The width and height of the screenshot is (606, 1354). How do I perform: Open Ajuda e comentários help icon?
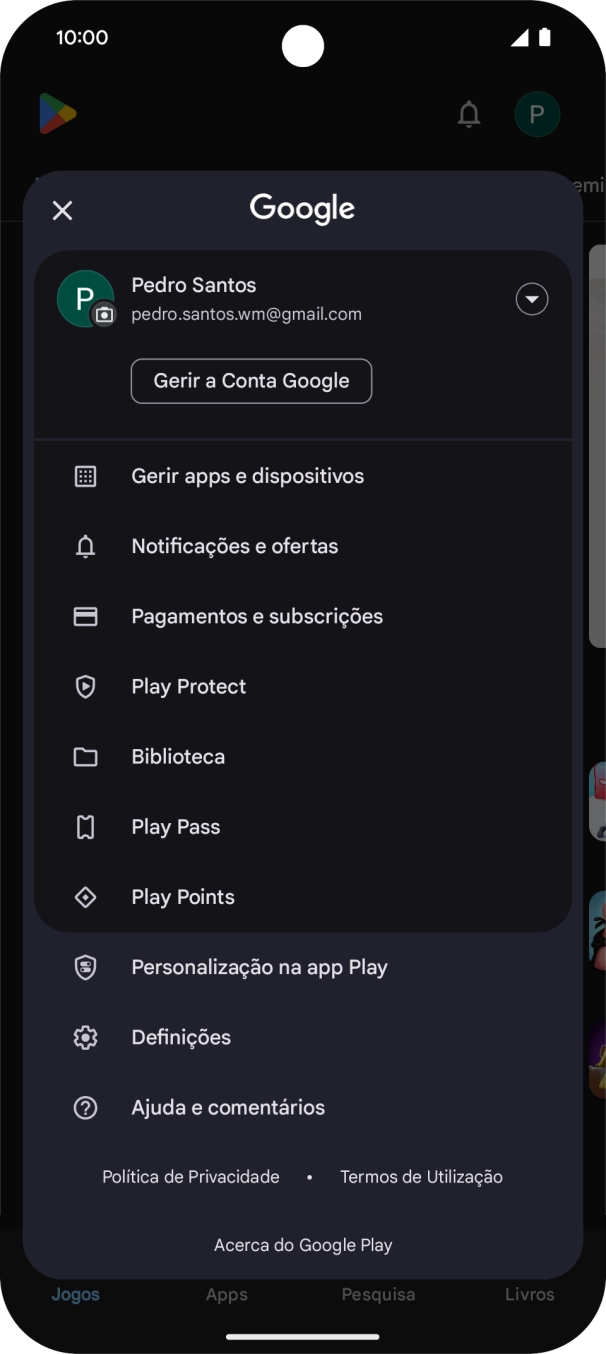[85, 1107]
